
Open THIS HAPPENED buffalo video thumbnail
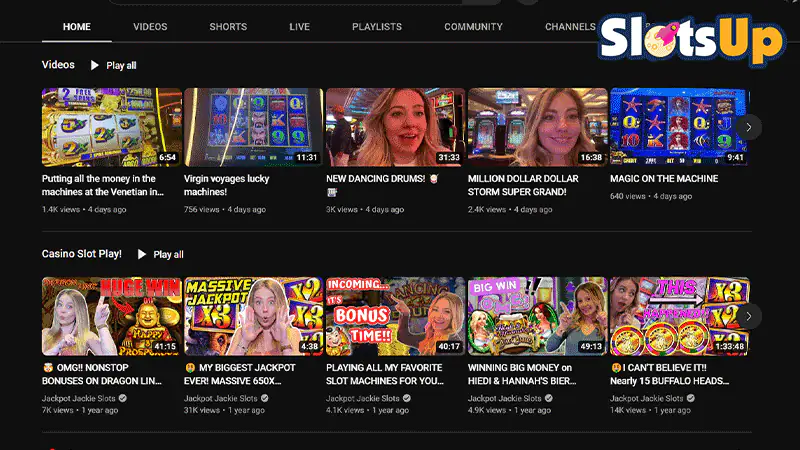click(x=680, y=316)
